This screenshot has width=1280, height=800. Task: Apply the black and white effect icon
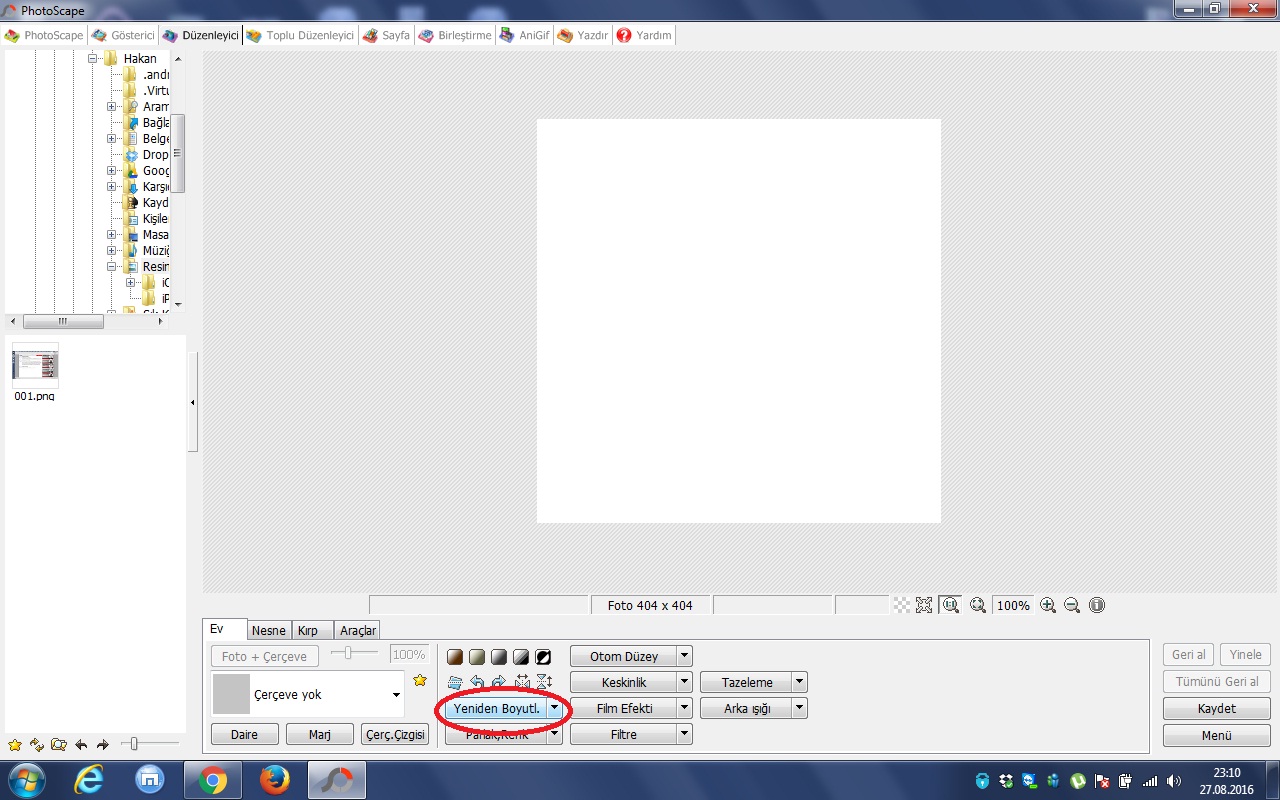click(521, 657)
